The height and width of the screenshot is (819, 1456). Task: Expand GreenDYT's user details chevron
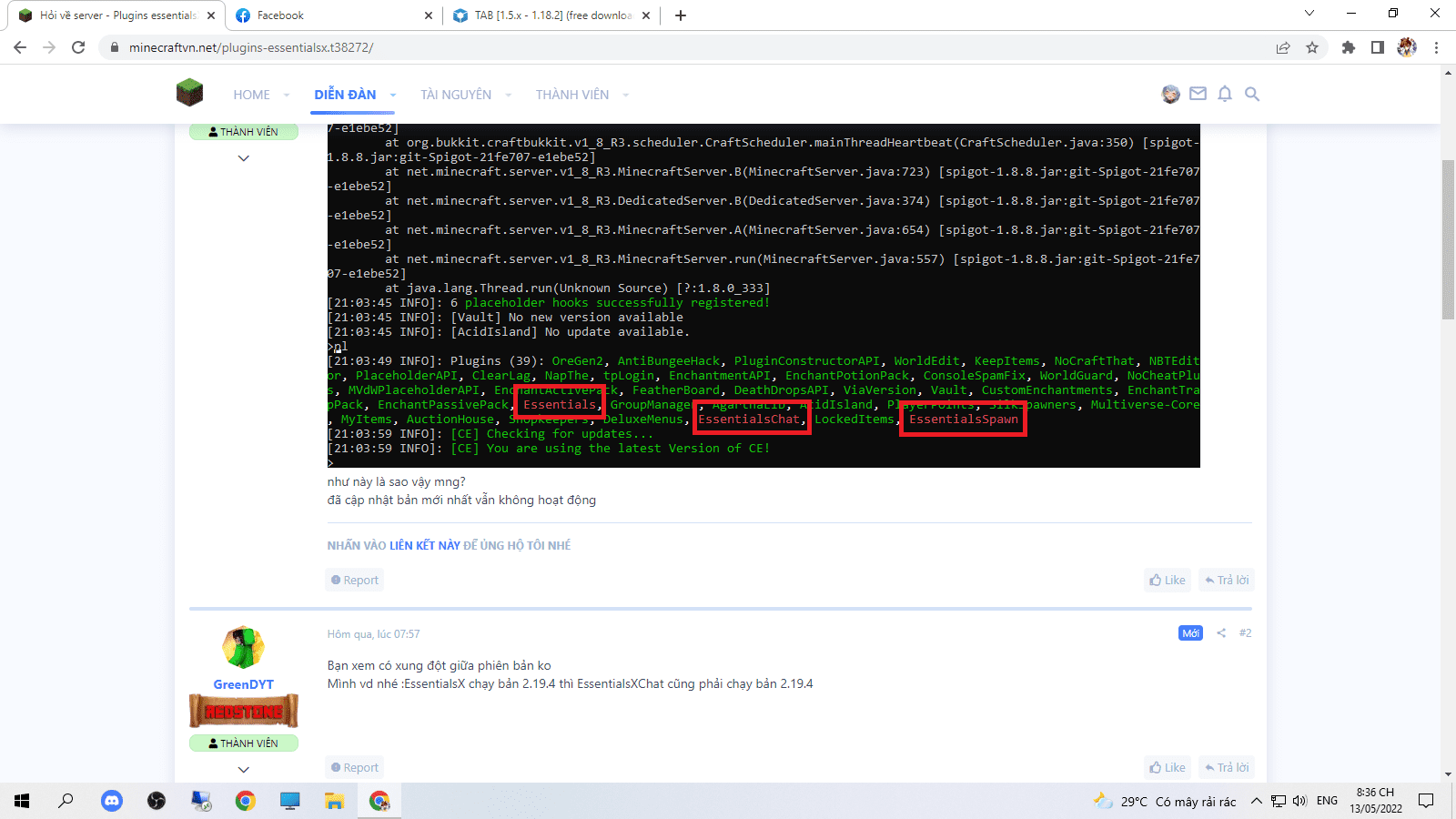(x=243, y=770)
